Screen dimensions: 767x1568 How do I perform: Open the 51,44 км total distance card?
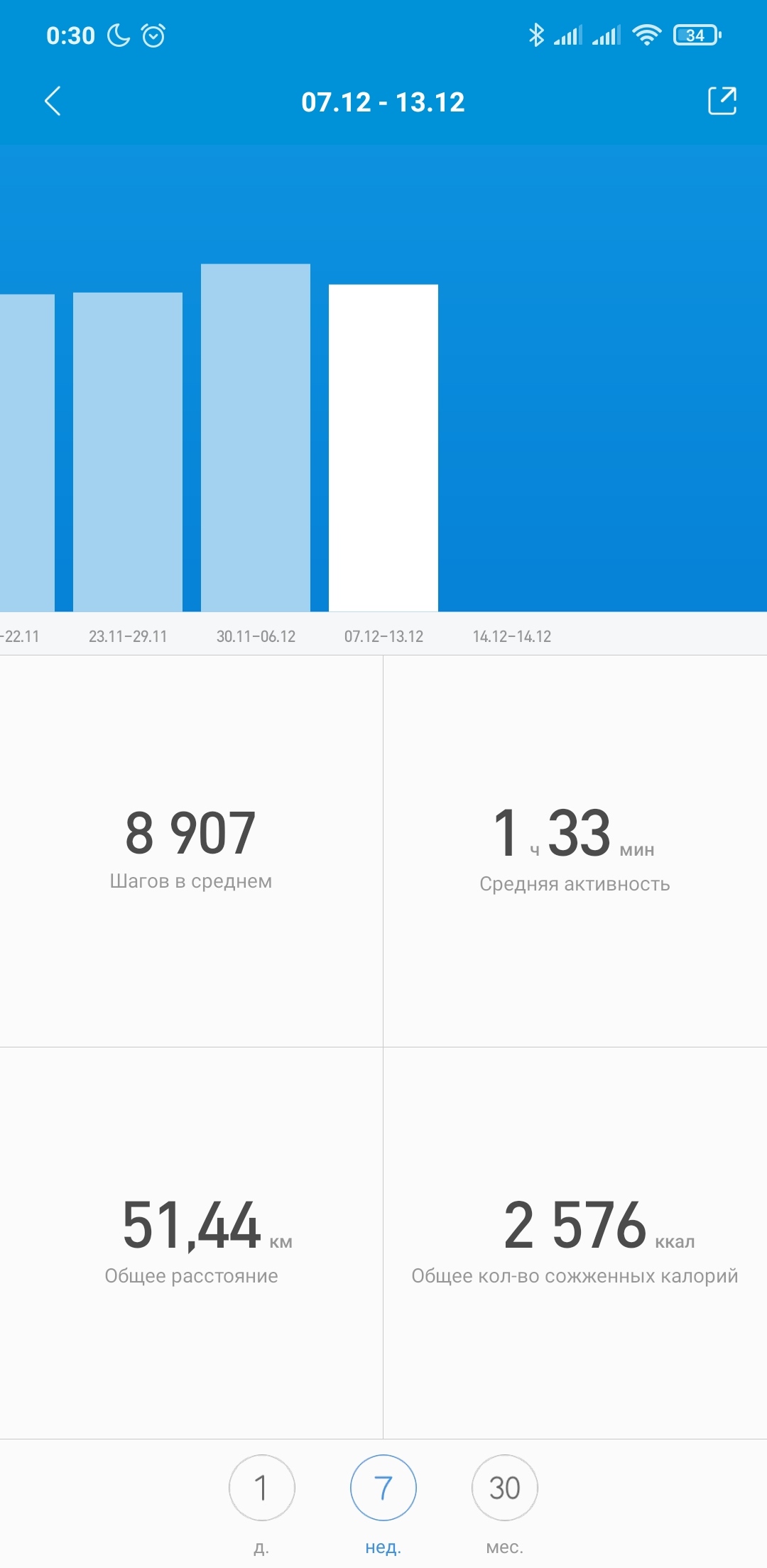[x=191, y=1243]
